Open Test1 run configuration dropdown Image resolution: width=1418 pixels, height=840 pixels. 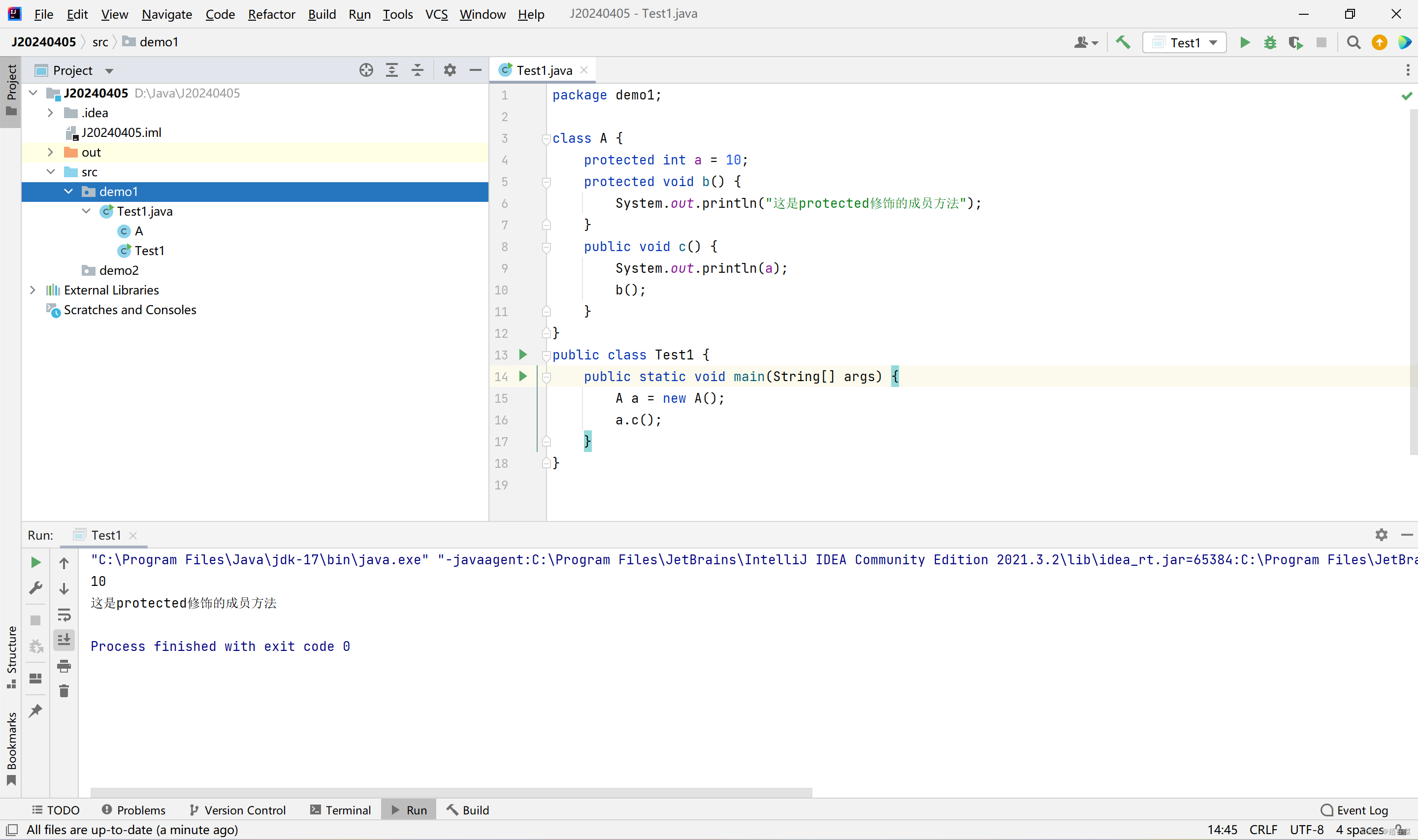pyautogui.click(x=1184, y=42)
